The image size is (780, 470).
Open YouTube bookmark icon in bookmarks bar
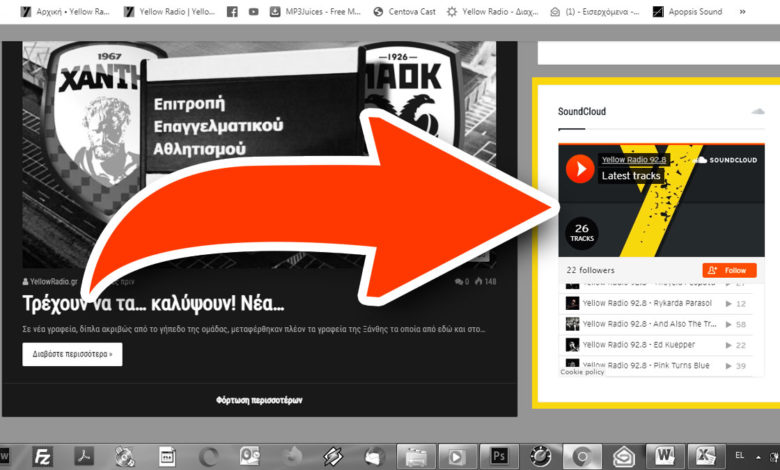click(x=253, y=12)
